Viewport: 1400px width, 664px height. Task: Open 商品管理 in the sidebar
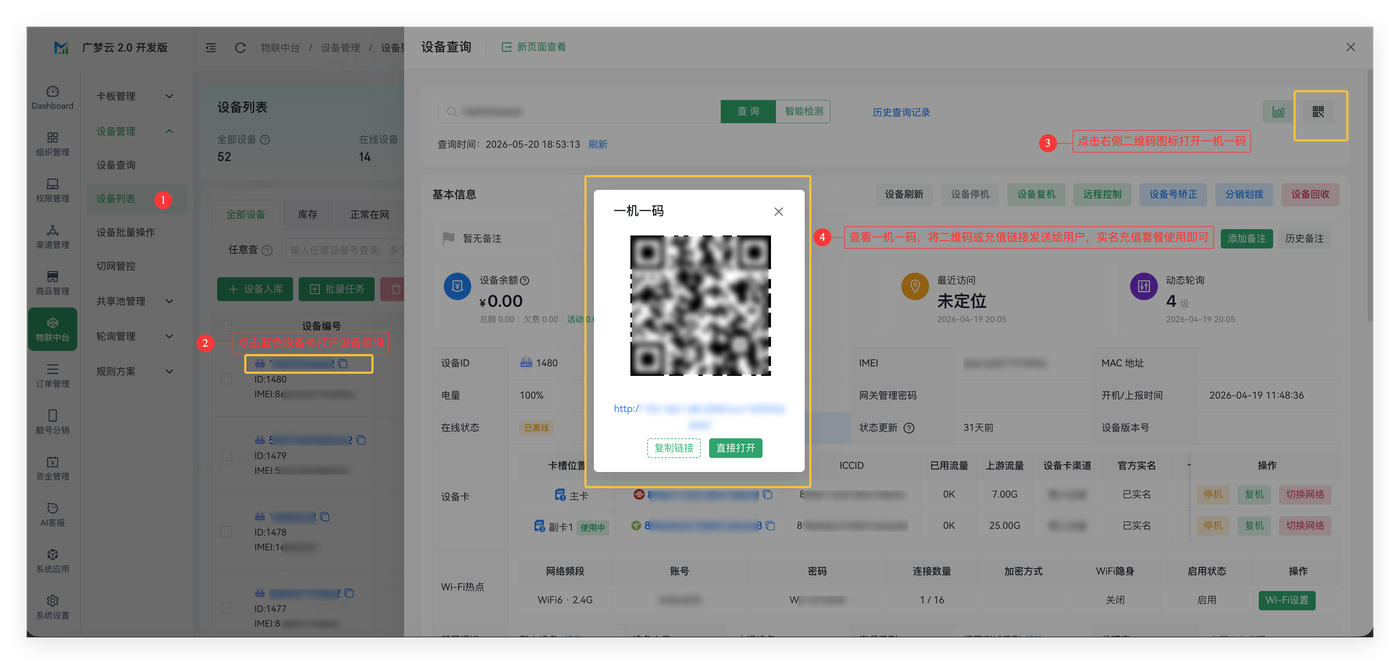click(x=52, y=283)
